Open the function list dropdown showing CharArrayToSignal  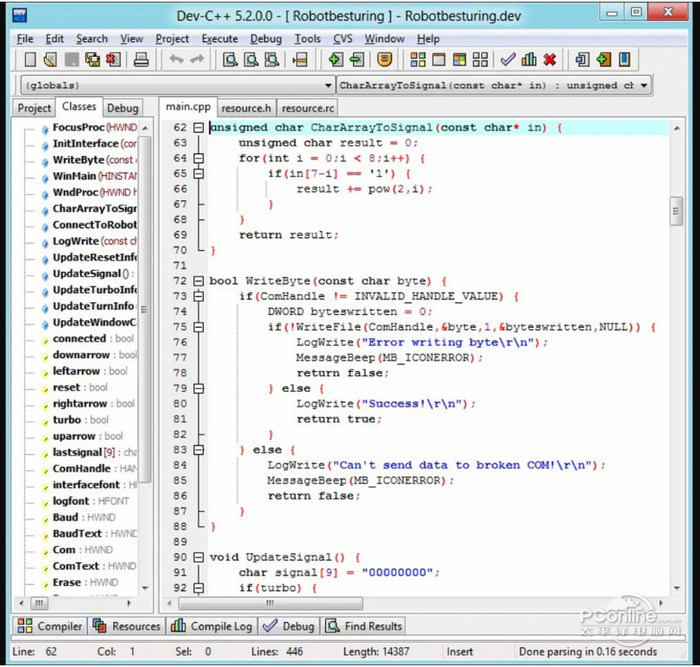(x=644, y=86)
